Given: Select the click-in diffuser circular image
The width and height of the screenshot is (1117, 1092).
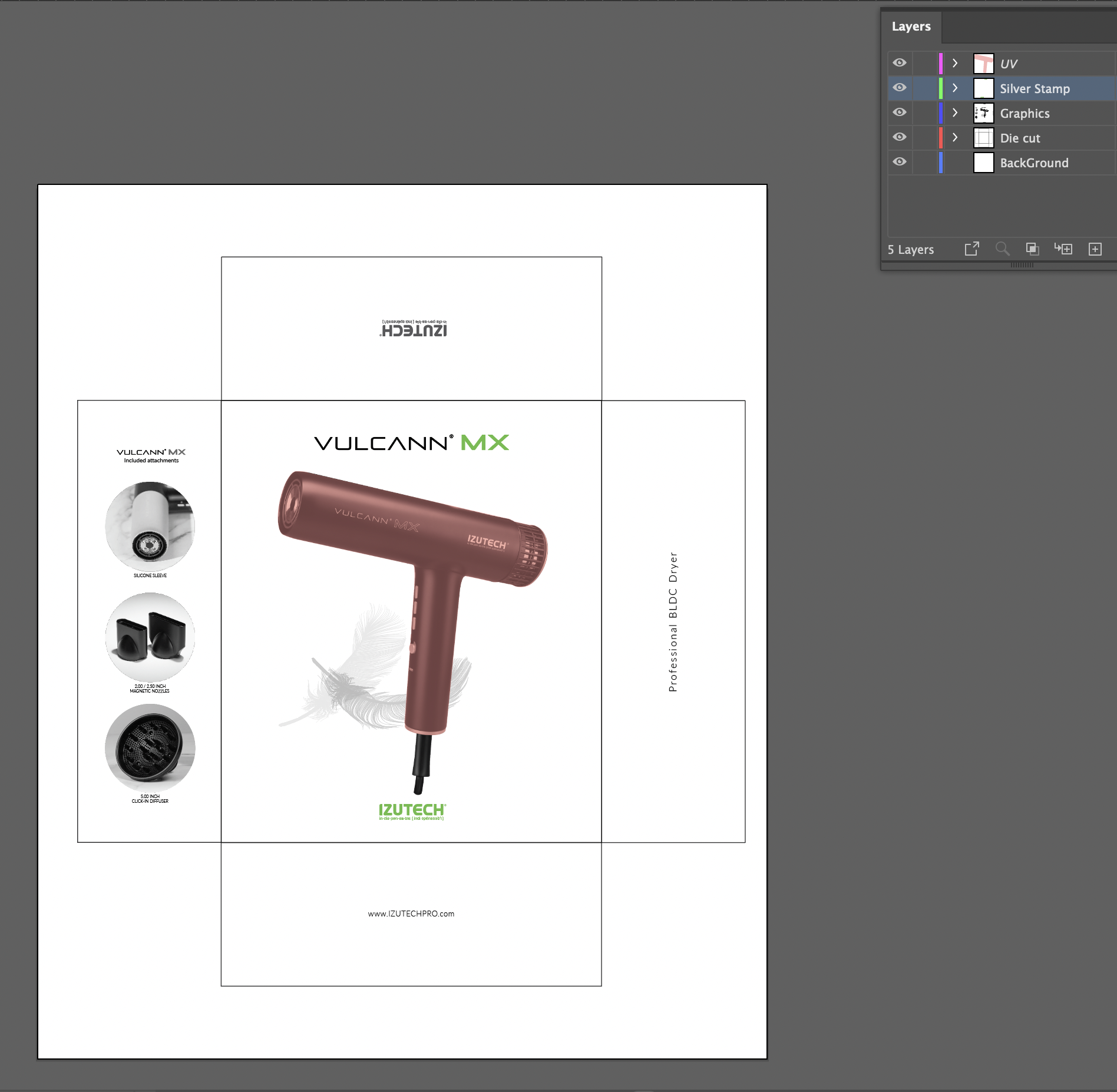Looking at the screenshot, I should pyautogui.click(x=150, y=748).
